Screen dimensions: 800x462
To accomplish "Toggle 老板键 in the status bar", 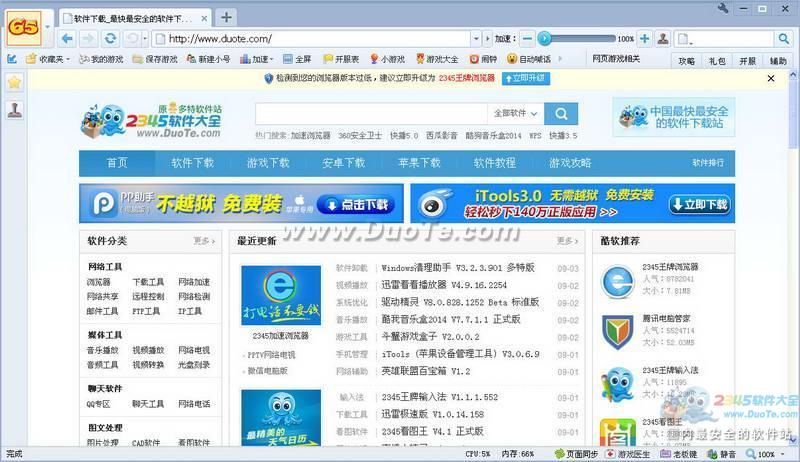I will (x=679, y=454).
